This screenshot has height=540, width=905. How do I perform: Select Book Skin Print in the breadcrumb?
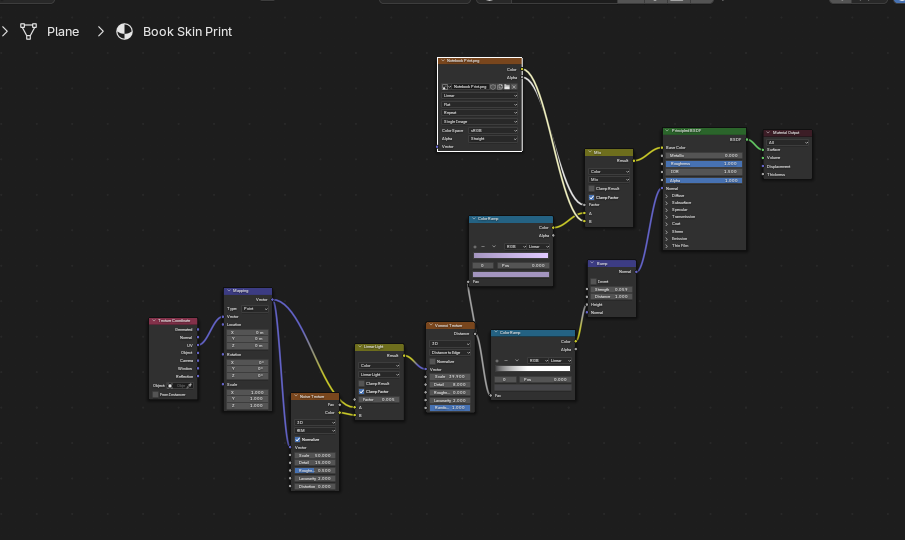tap(187, 31)
